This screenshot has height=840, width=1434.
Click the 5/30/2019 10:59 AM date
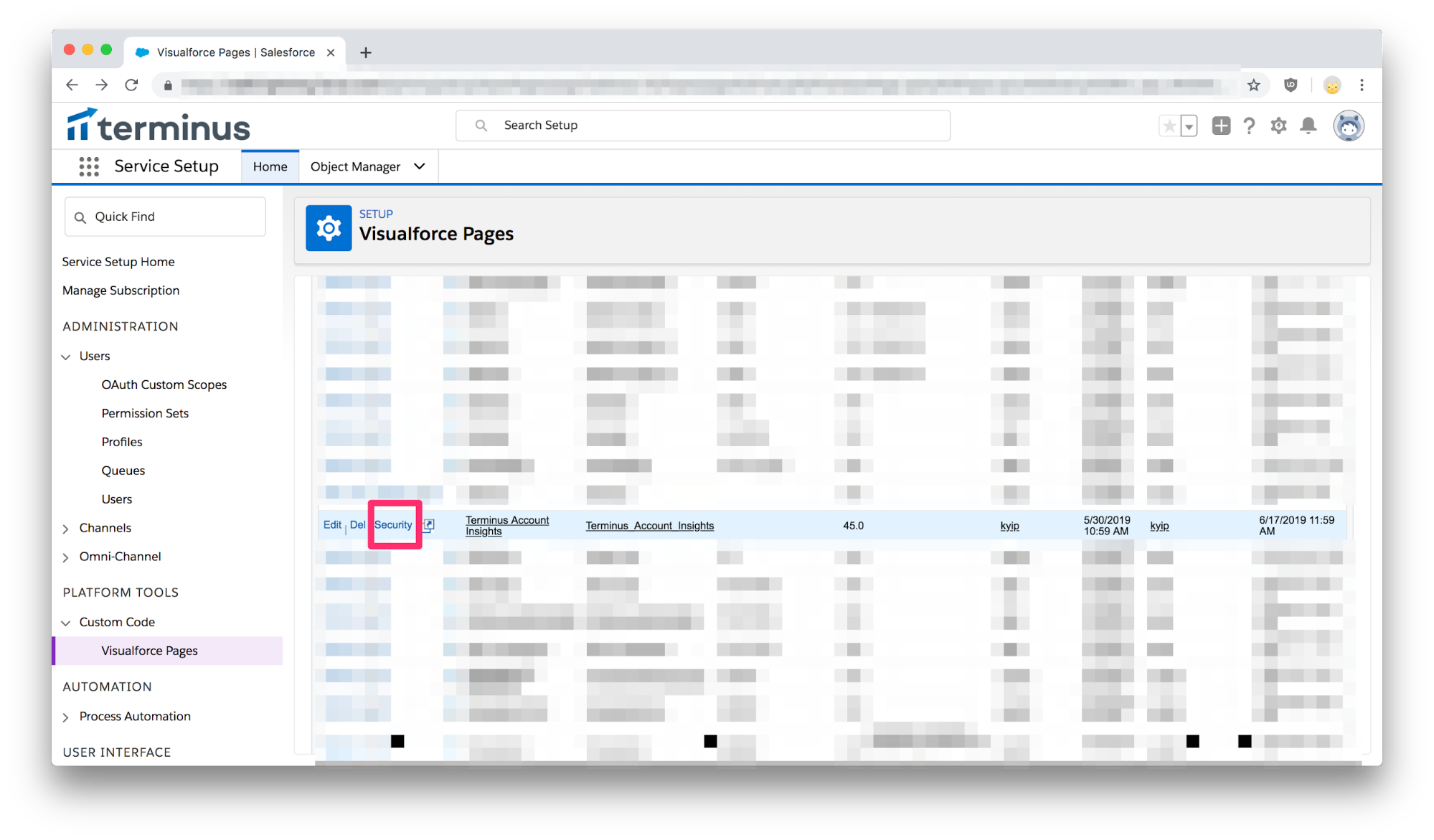(1106, 526)
